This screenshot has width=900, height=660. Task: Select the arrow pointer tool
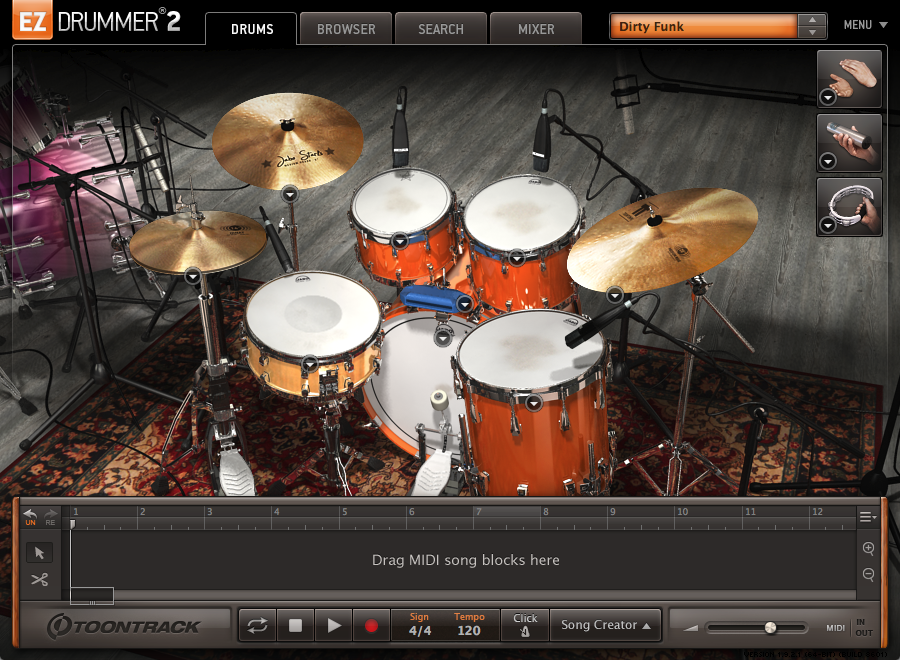click(x=40, y=553)
